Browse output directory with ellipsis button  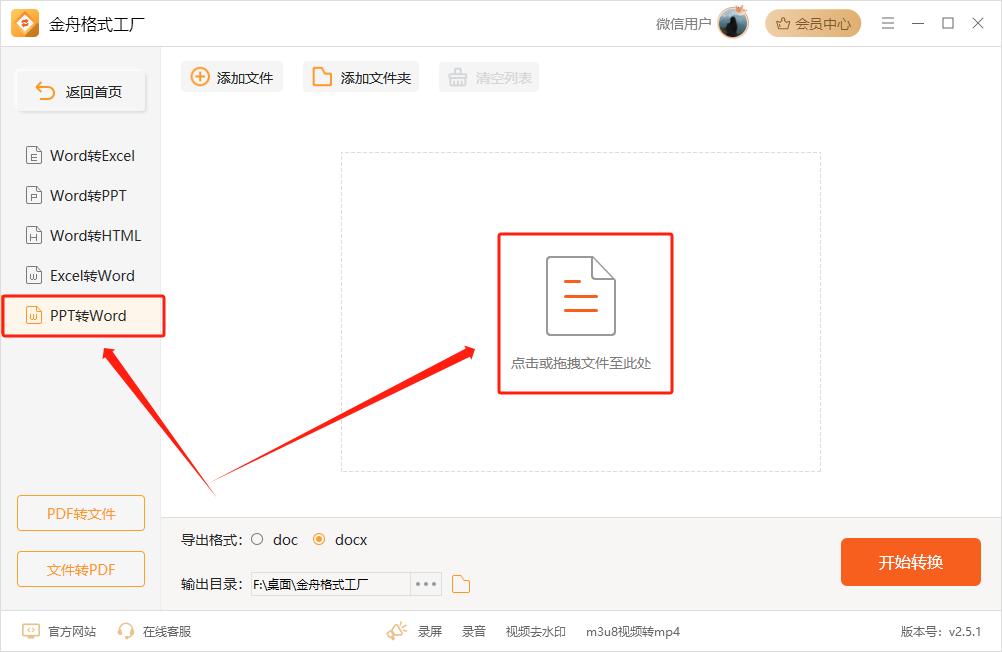[x=426, y=584]
